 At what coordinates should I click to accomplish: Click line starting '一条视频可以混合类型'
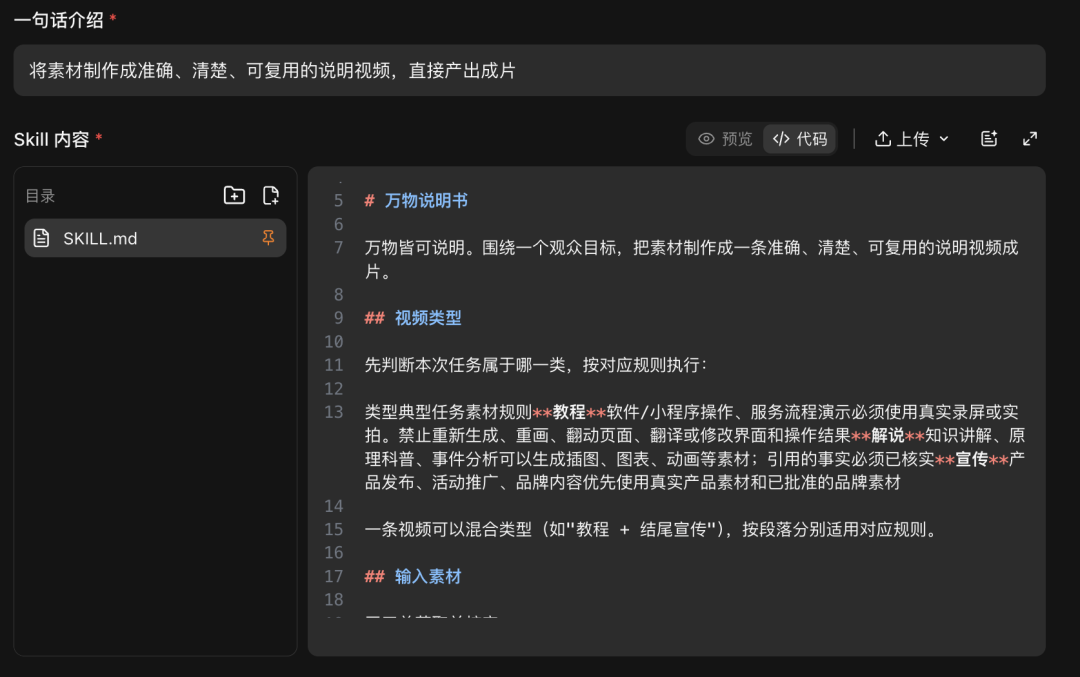click(x=651, y=530)
